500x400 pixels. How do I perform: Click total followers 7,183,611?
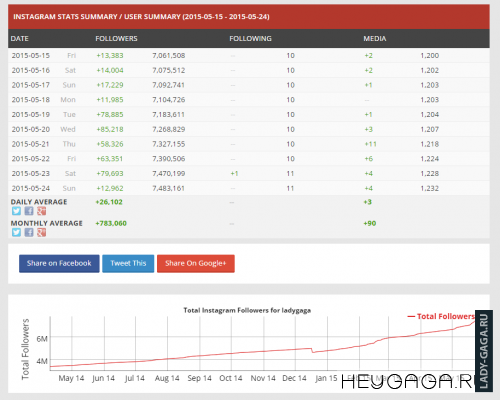(x=169, y=114)
